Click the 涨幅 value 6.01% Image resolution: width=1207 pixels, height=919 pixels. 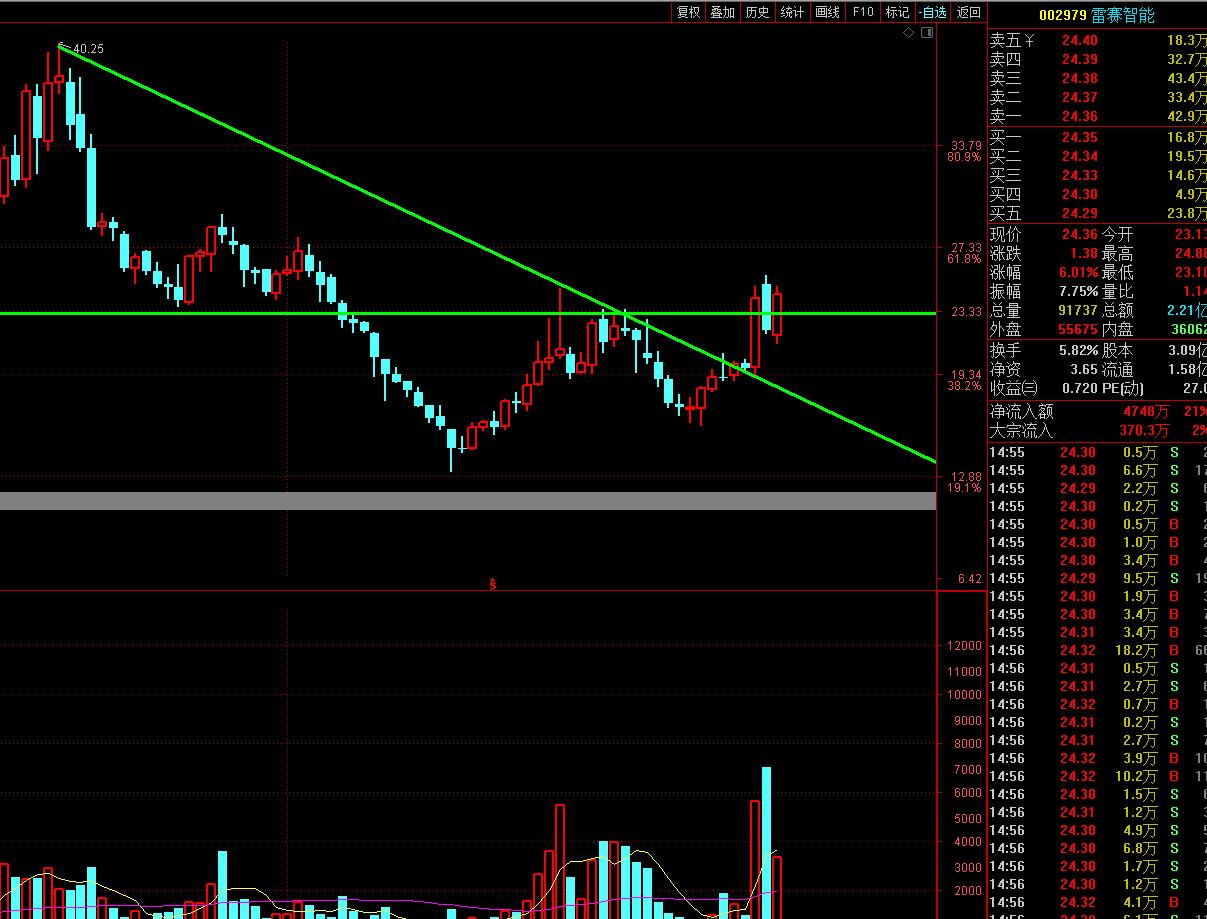click(1077, 273)
